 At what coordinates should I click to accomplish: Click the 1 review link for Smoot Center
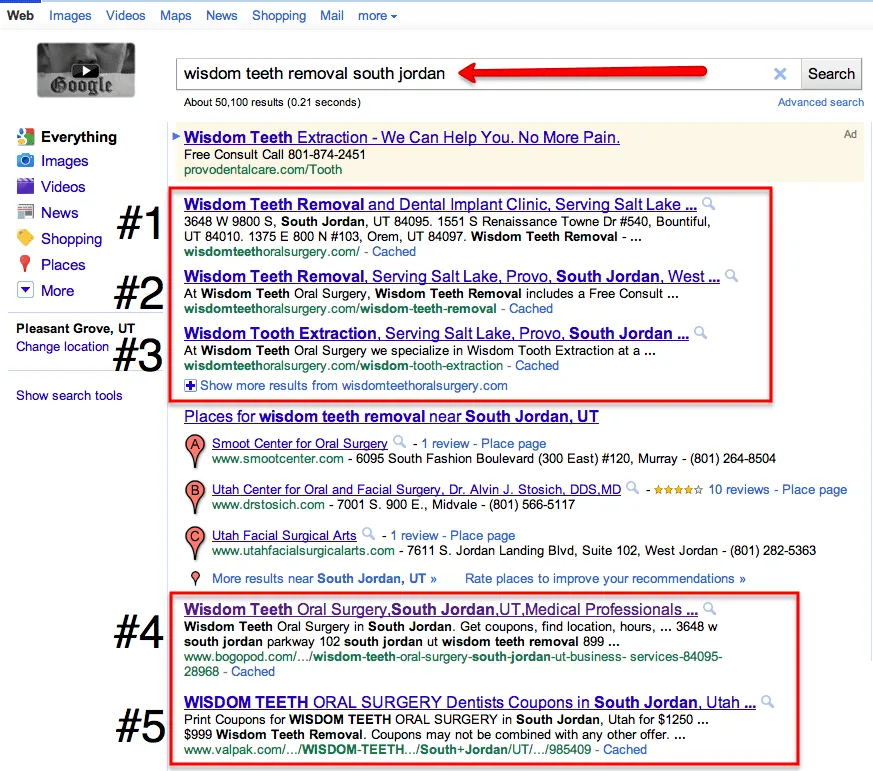point(445,444)
